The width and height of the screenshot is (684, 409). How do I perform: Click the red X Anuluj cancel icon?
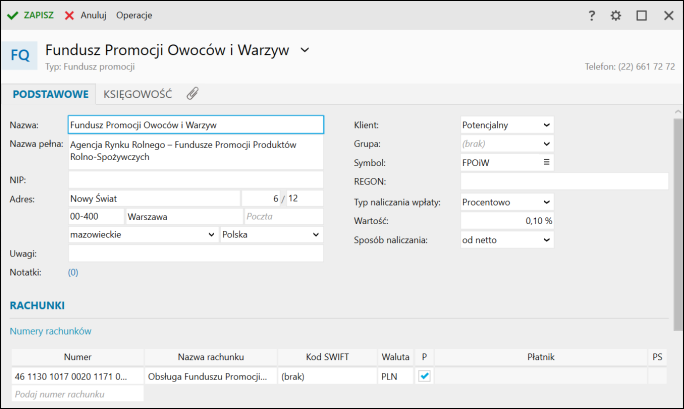(69, 16)
